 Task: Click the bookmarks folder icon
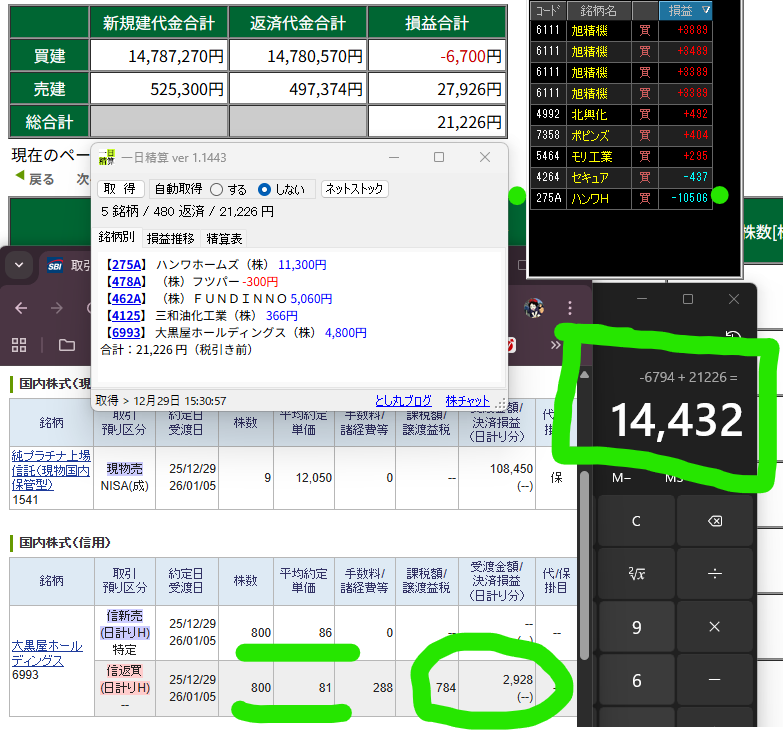[67, 345]
